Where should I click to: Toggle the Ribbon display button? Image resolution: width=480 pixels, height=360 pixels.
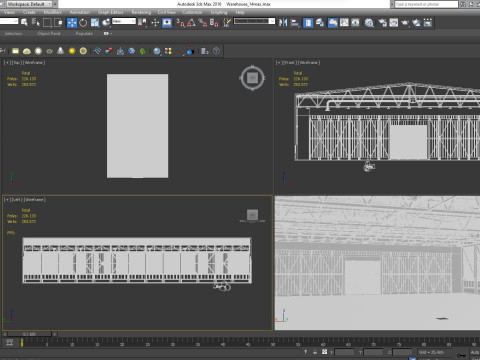click(333, 22)
